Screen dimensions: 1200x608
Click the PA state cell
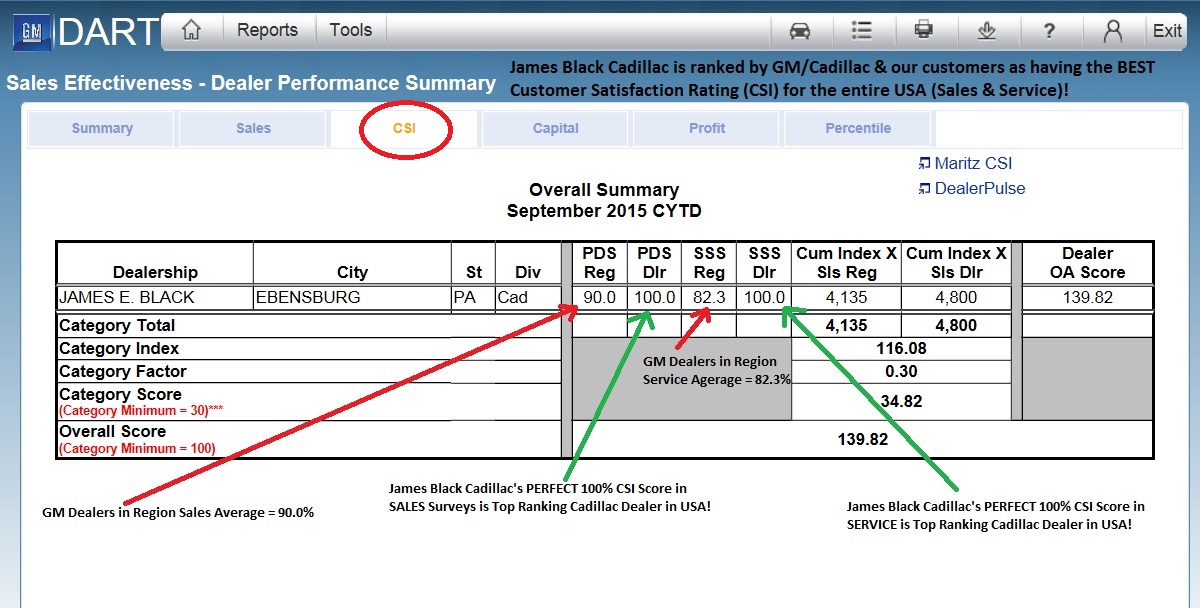tap(474, 298)
